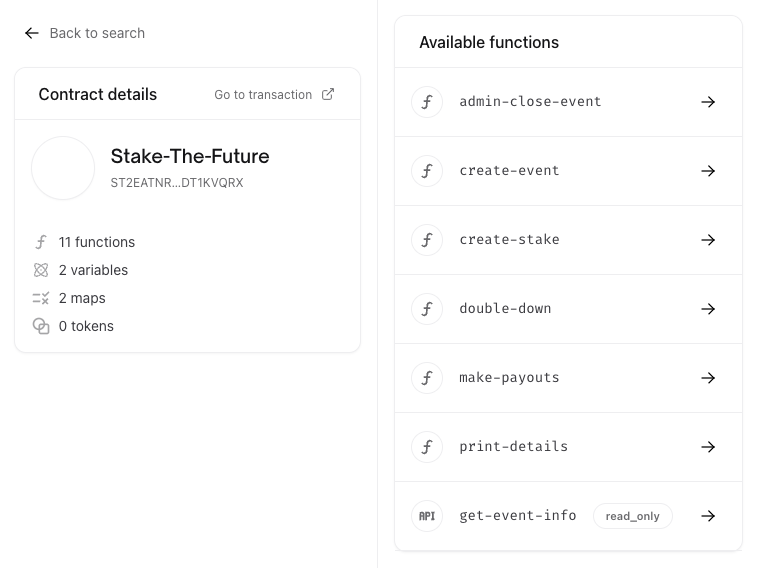Click the function icon next to admin-close-event

[x=427, y=102]
